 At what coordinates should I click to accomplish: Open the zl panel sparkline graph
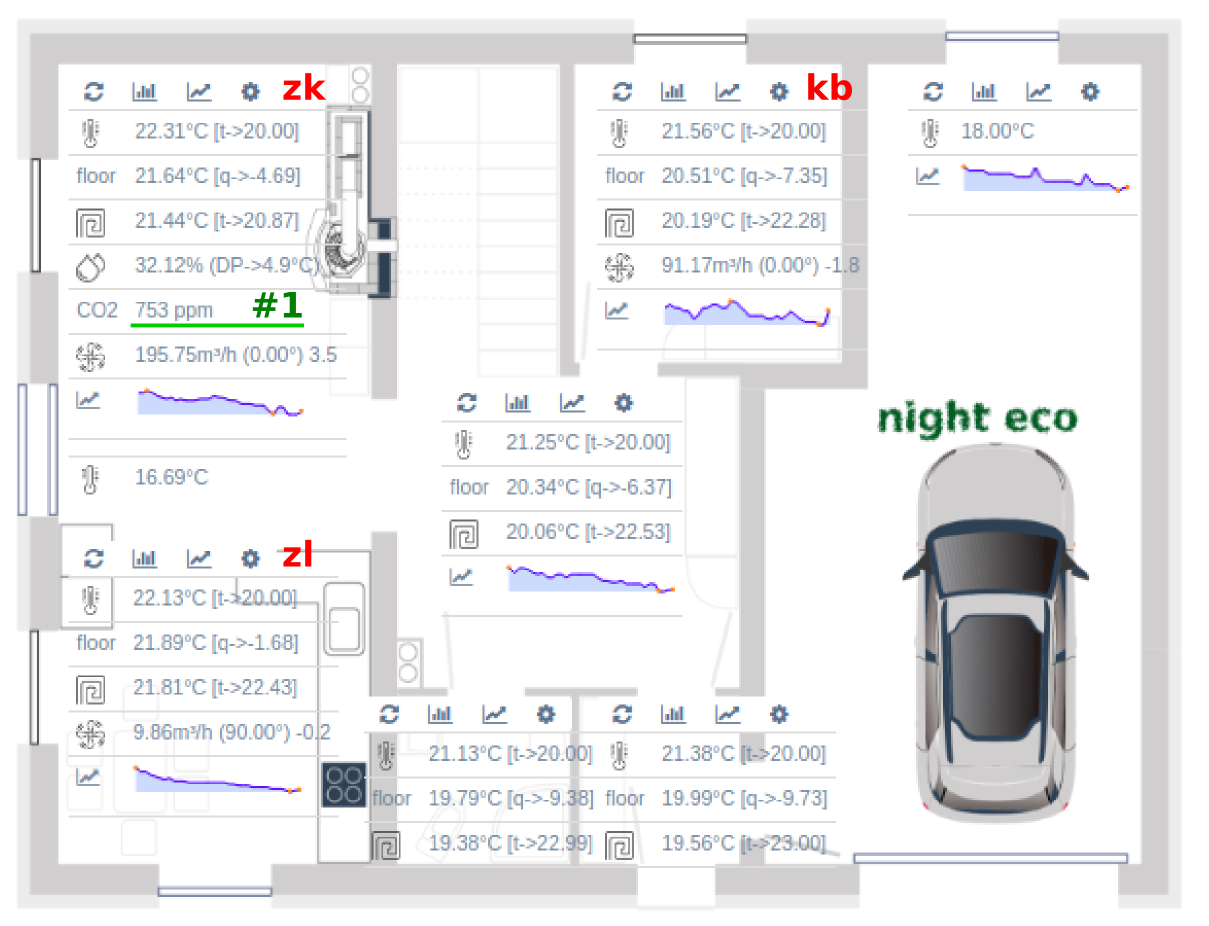pyautogui.click(x=218, y=779)
